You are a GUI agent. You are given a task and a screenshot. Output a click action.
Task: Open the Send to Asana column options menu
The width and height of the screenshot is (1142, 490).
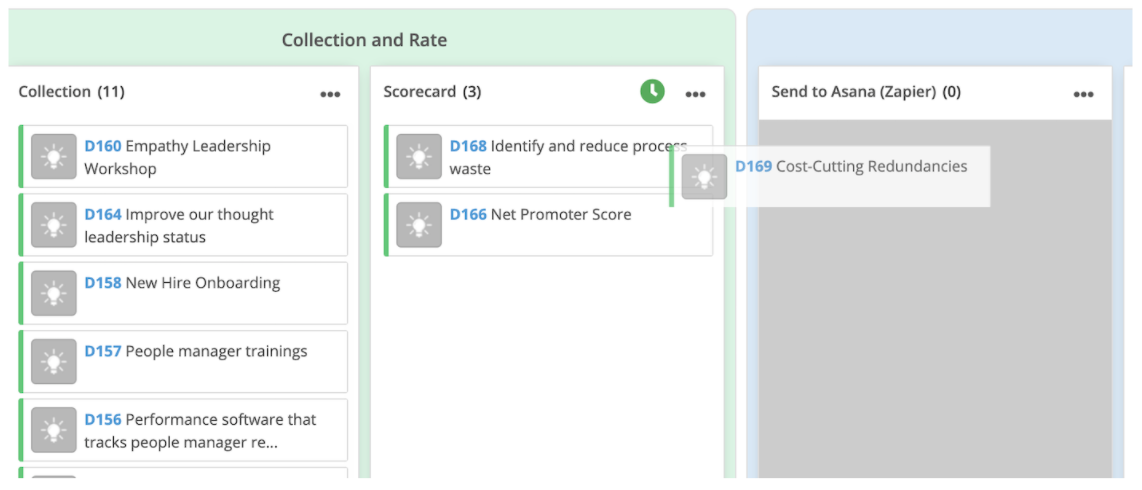pyautogui.click(x=1083, y=94)
